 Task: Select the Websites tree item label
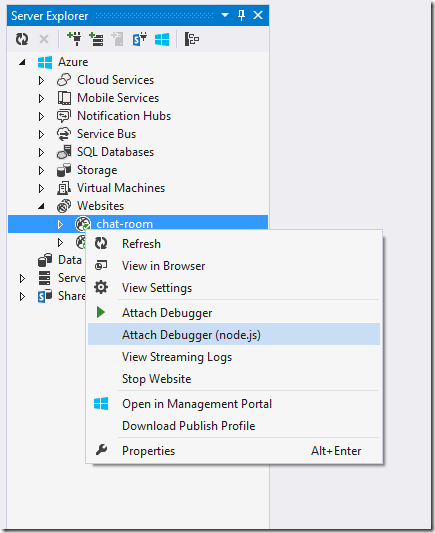click(101, 206)
